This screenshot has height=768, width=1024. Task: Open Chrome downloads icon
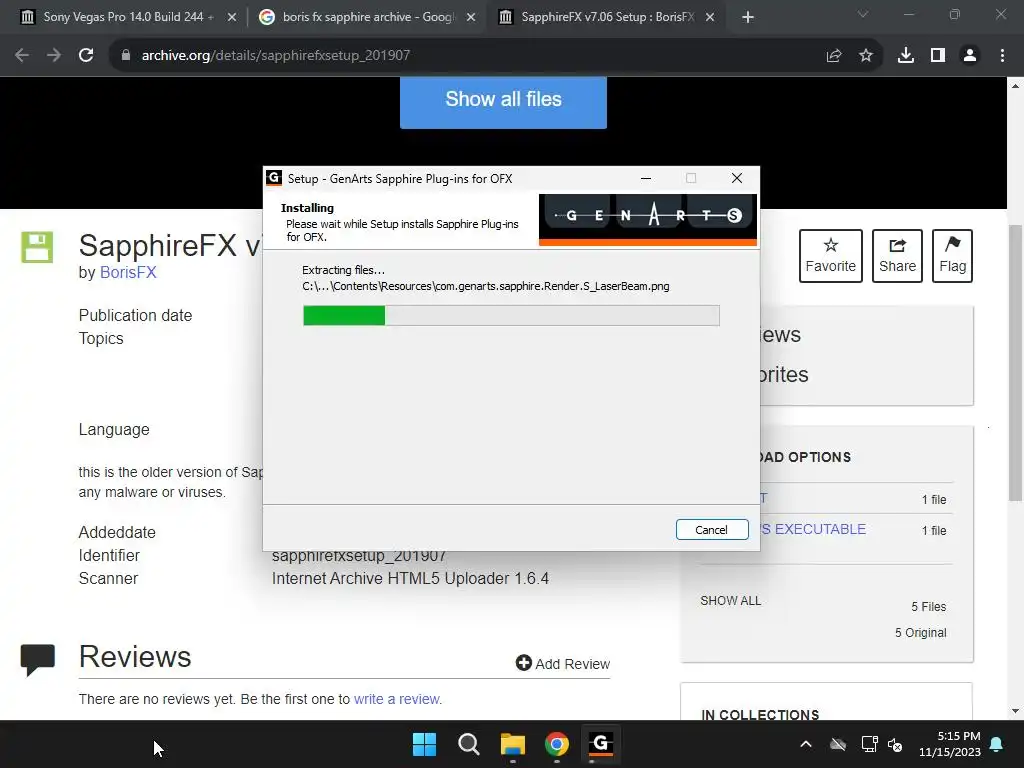coord(905,56)
